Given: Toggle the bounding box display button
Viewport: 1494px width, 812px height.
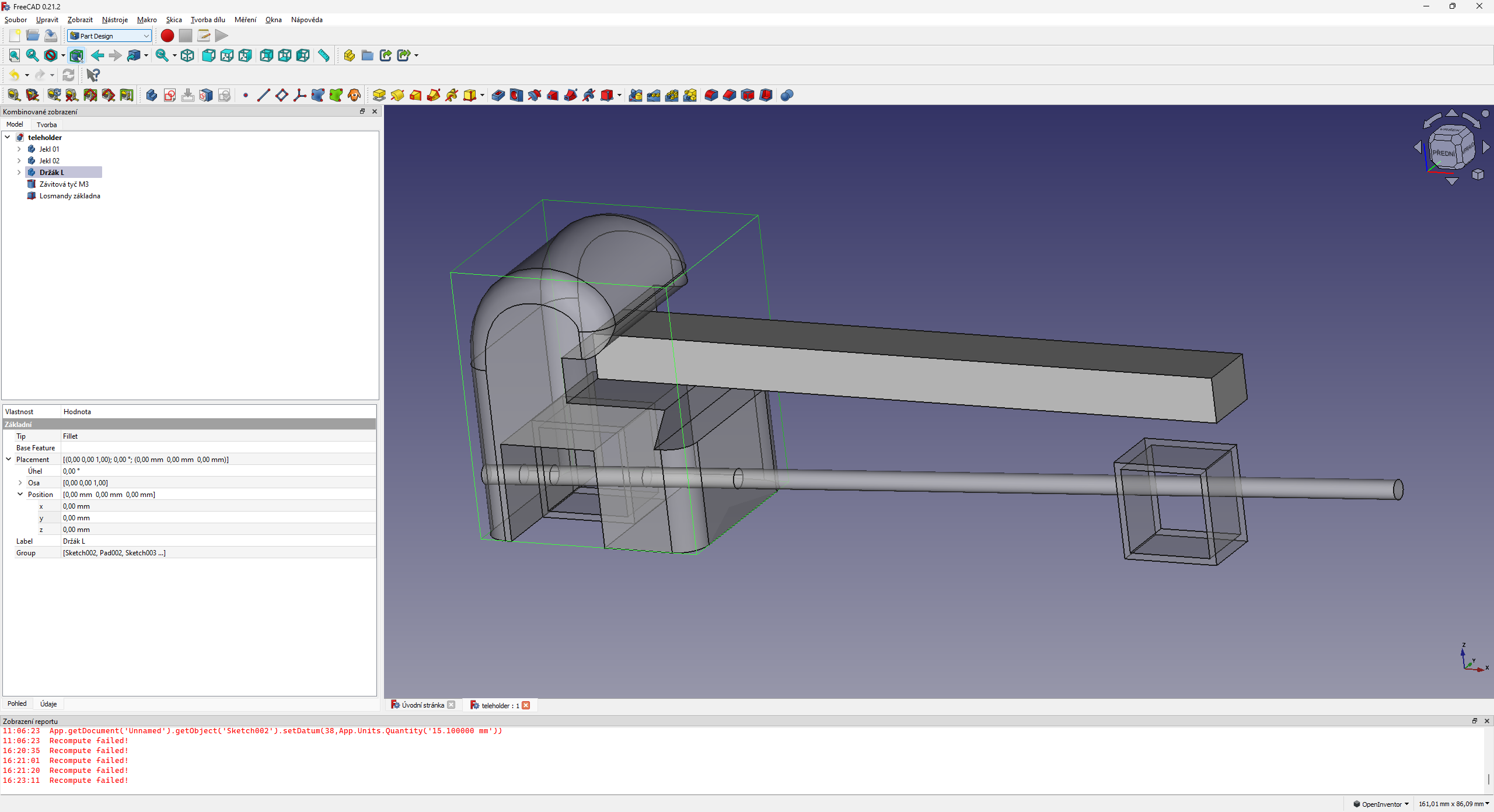Looking at the screenshot, I should pyautogui.click(x=76, y=55).
